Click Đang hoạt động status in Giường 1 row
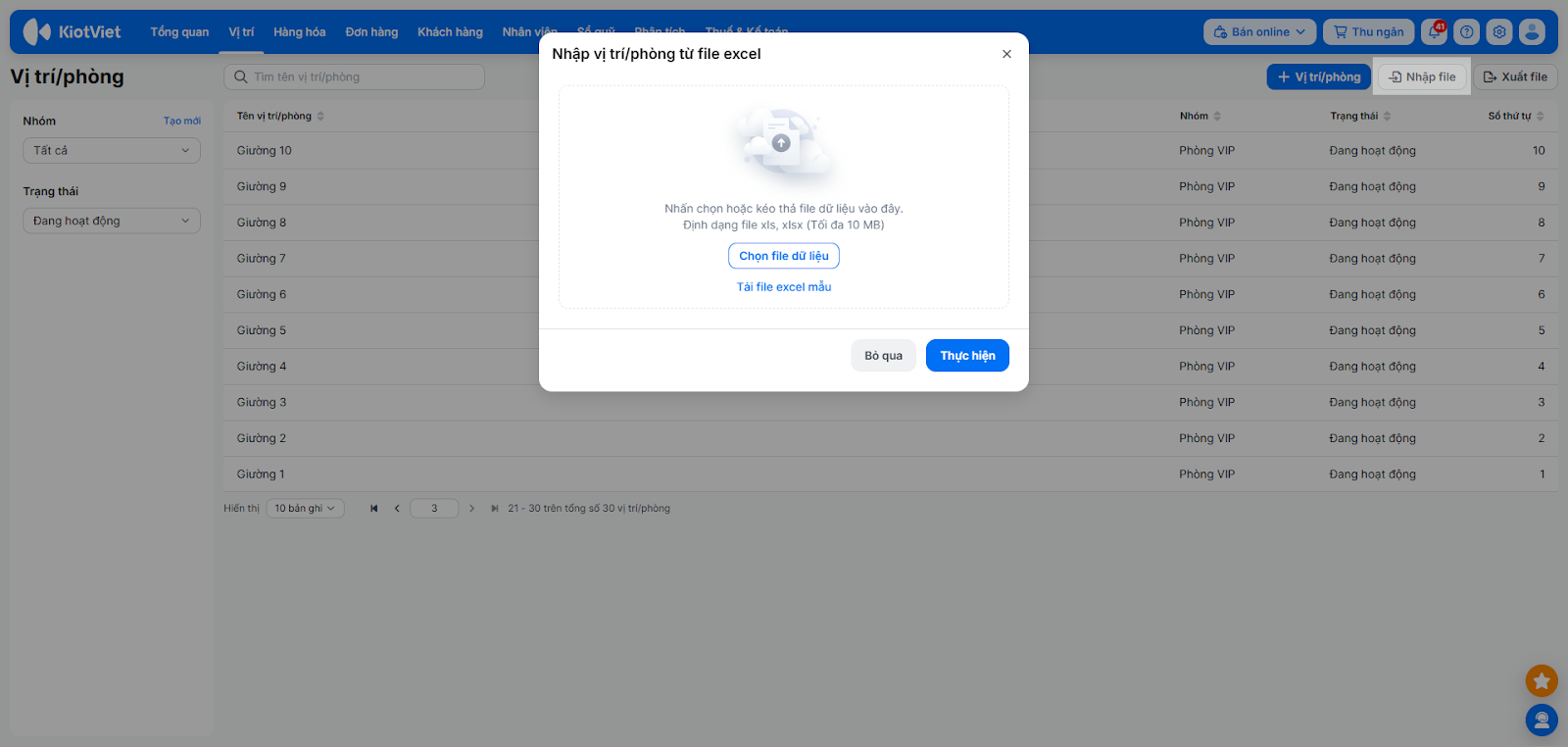The width and height of the screenshot is (1568, 747). pos(1373,474)
